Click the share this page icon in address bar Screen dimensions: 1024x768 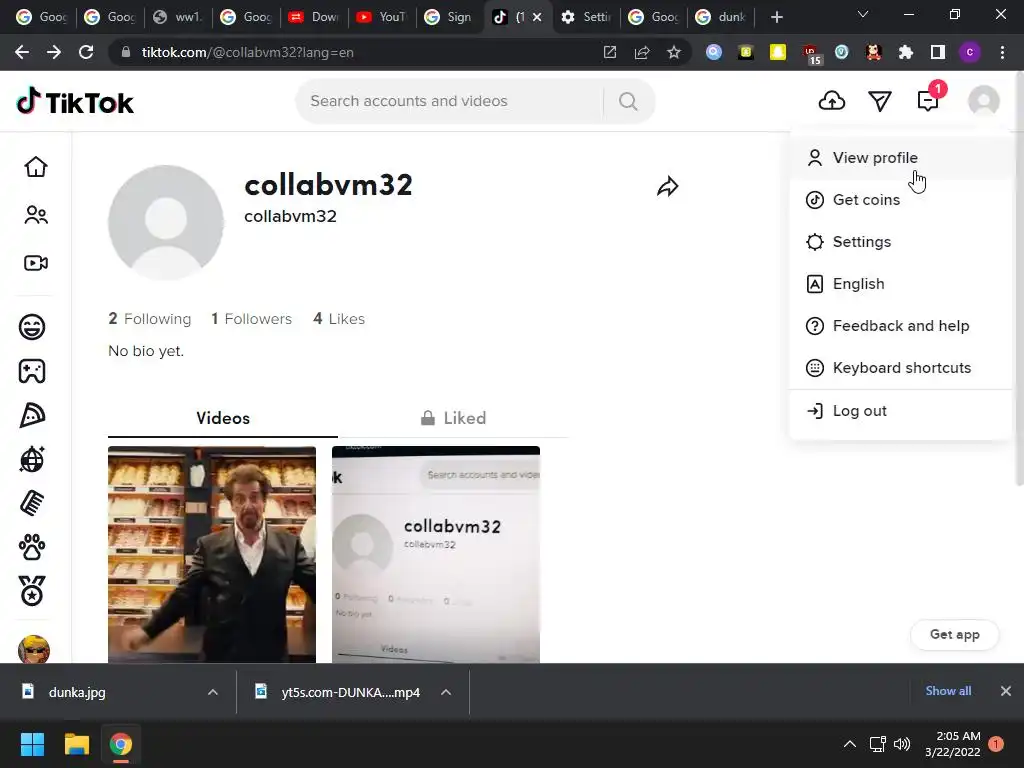tap(642, 52)
